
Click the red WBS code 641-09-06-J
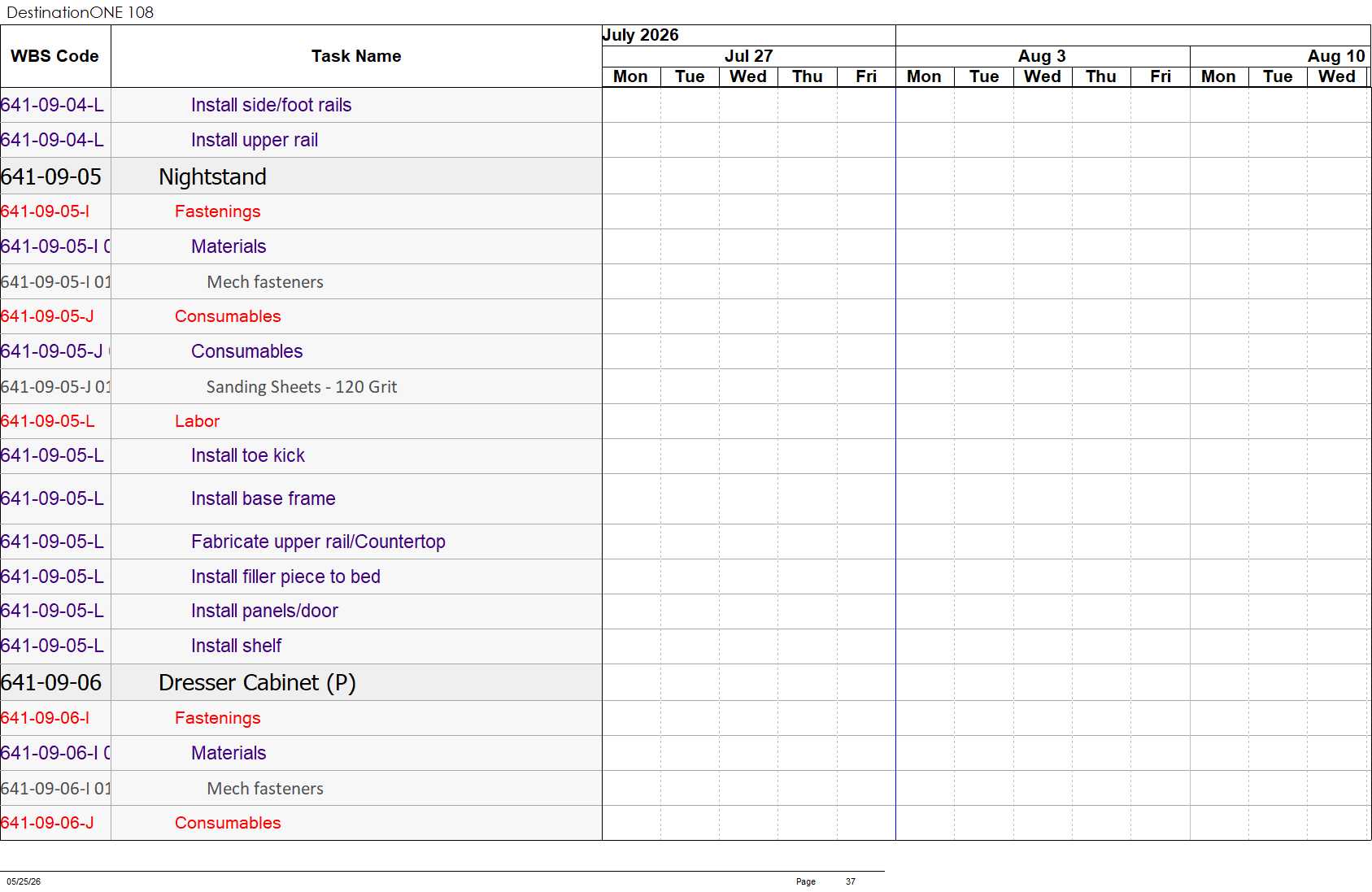point(47,823)
